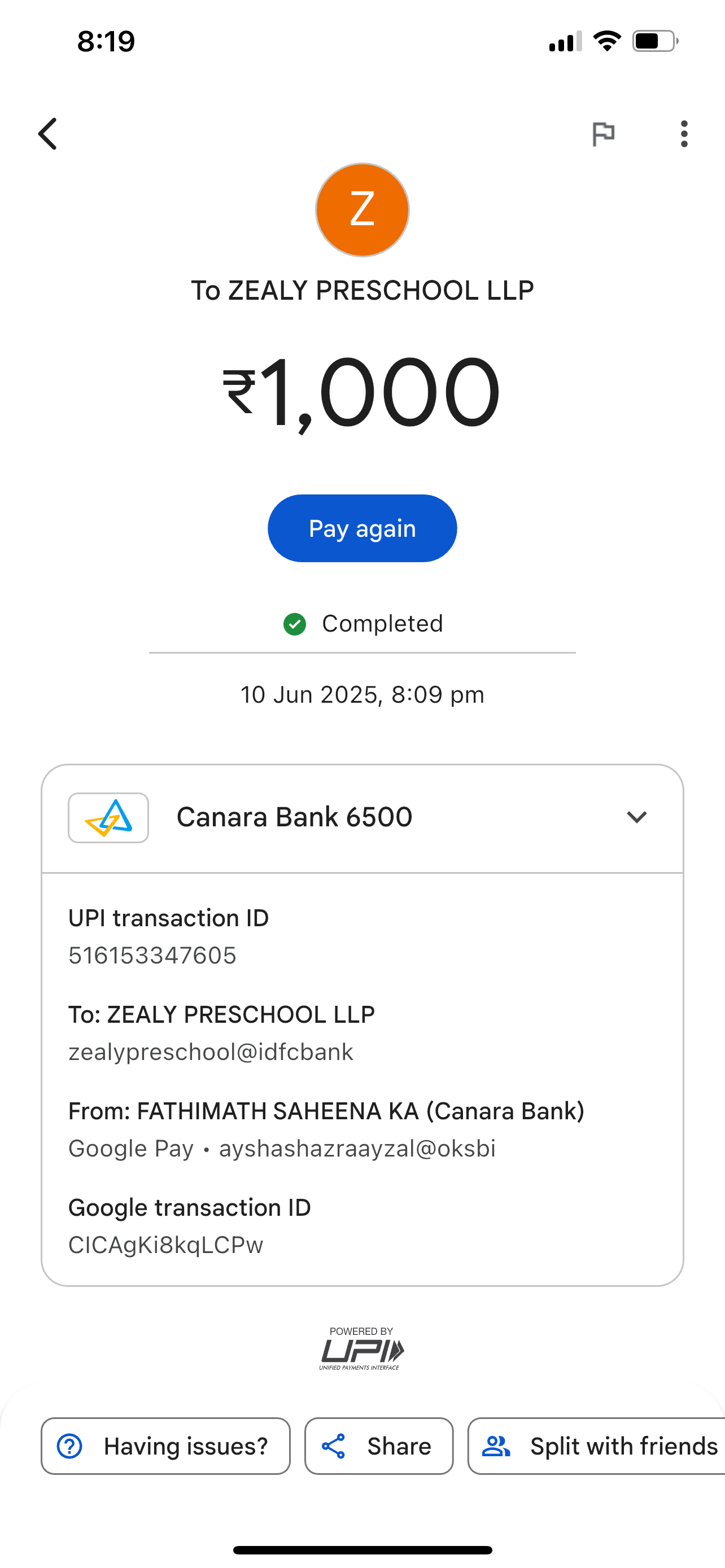Open the three-dot more options menu
The height and width of the screenshot is (1568, 725).
click(684, 134)
